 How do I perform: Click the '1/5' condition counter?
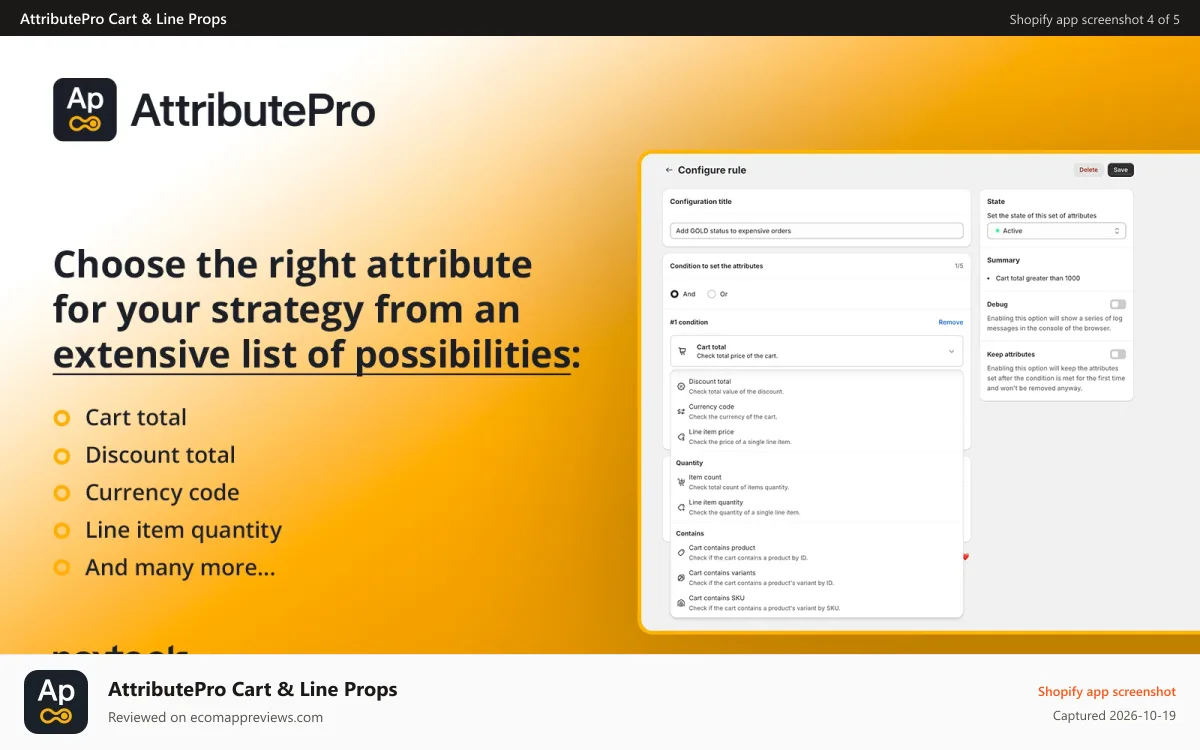pos(959,266)
